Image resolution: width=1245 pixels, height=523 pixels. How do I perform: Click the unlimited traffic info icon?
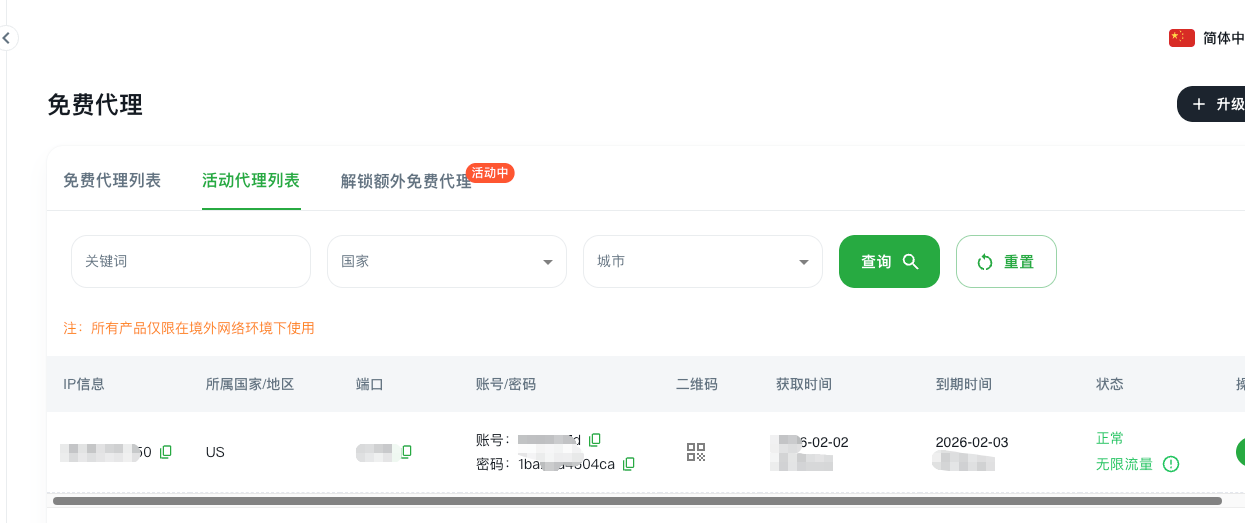tap(1171, 464)
